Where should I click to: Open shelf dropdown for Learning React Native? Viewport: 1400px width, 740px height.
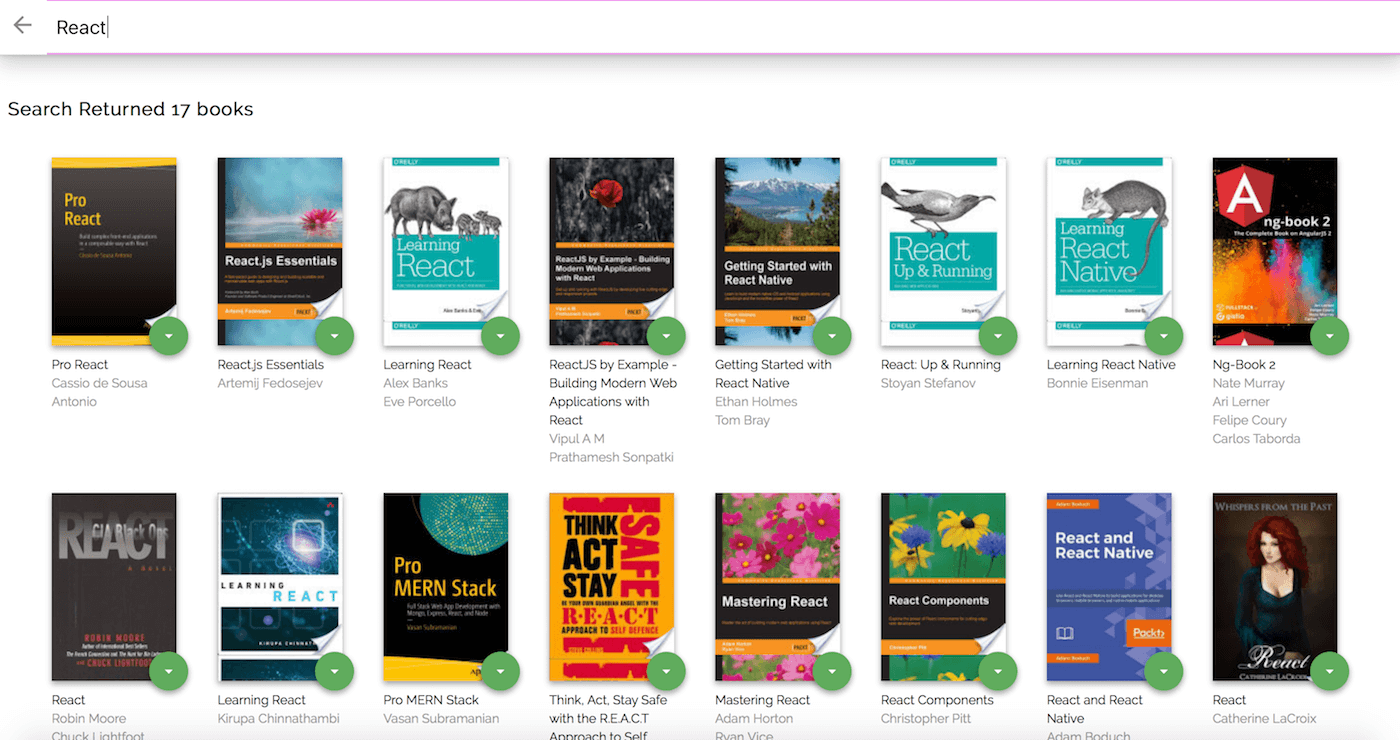pyautogui.click(x=1164, y=336)
